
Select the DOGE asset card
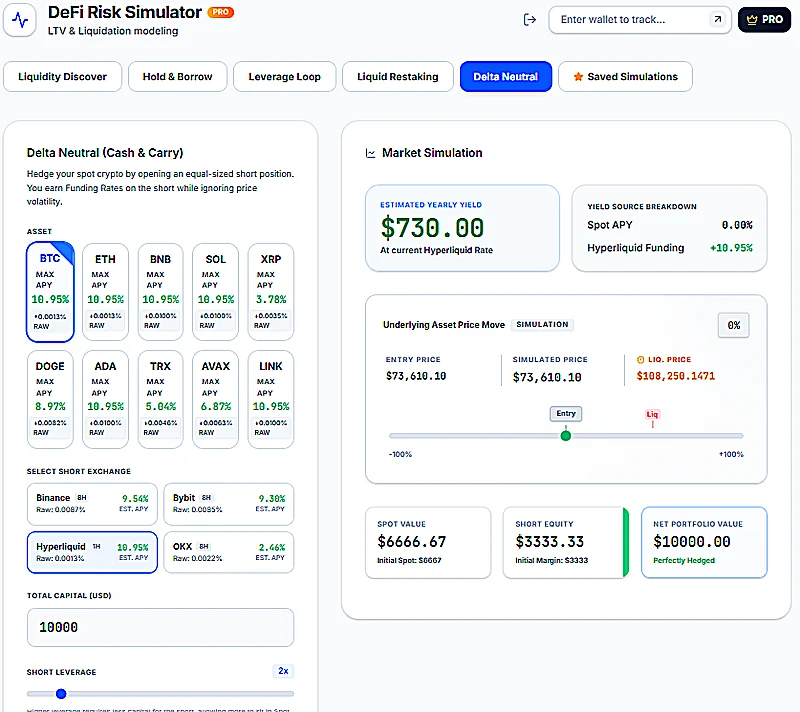tap(50, 399)
